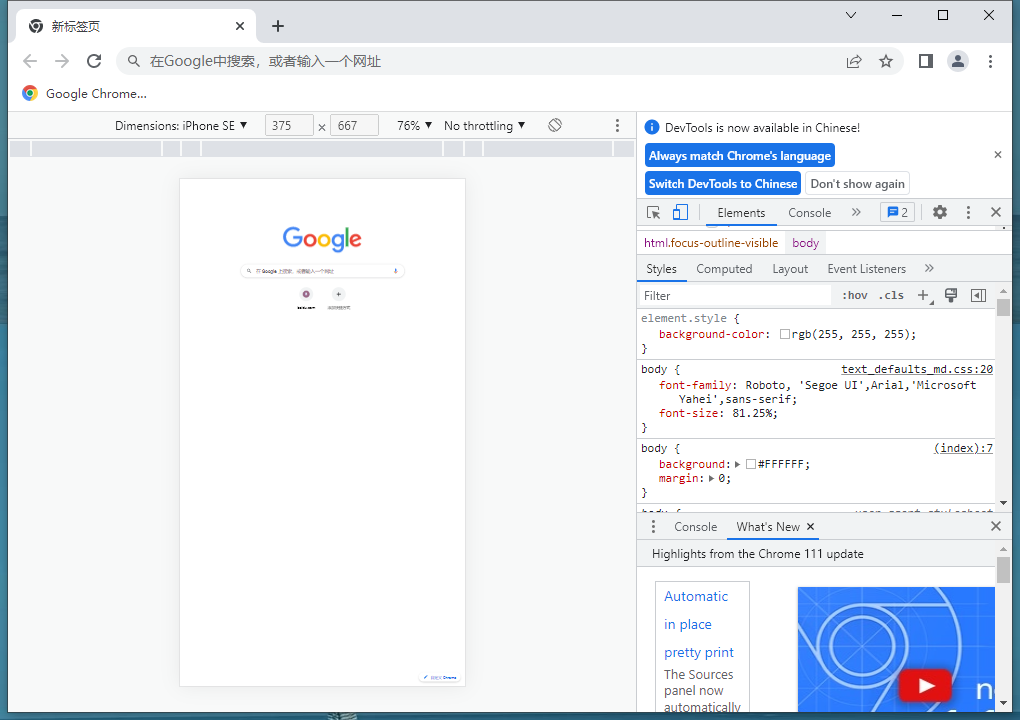Open DevTools settings gear
The image size is (1020, 720).
coord(940,212)
